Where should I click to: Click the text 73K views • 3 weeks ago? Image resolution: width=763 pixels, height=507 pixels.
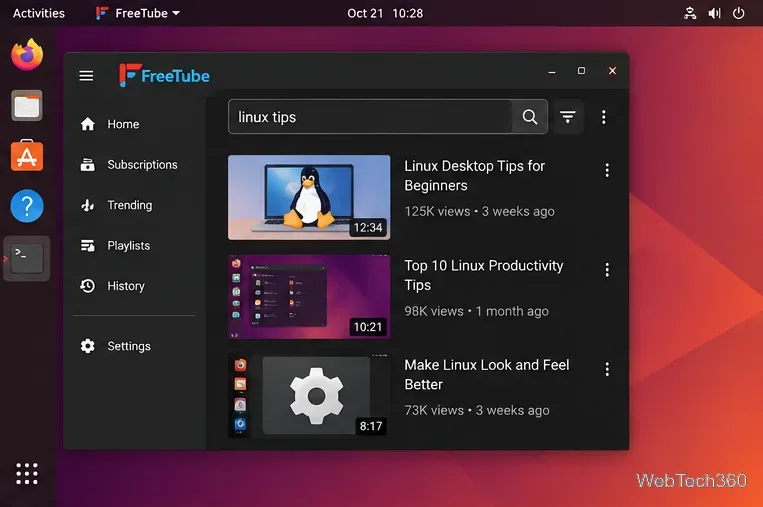(477, 411)
